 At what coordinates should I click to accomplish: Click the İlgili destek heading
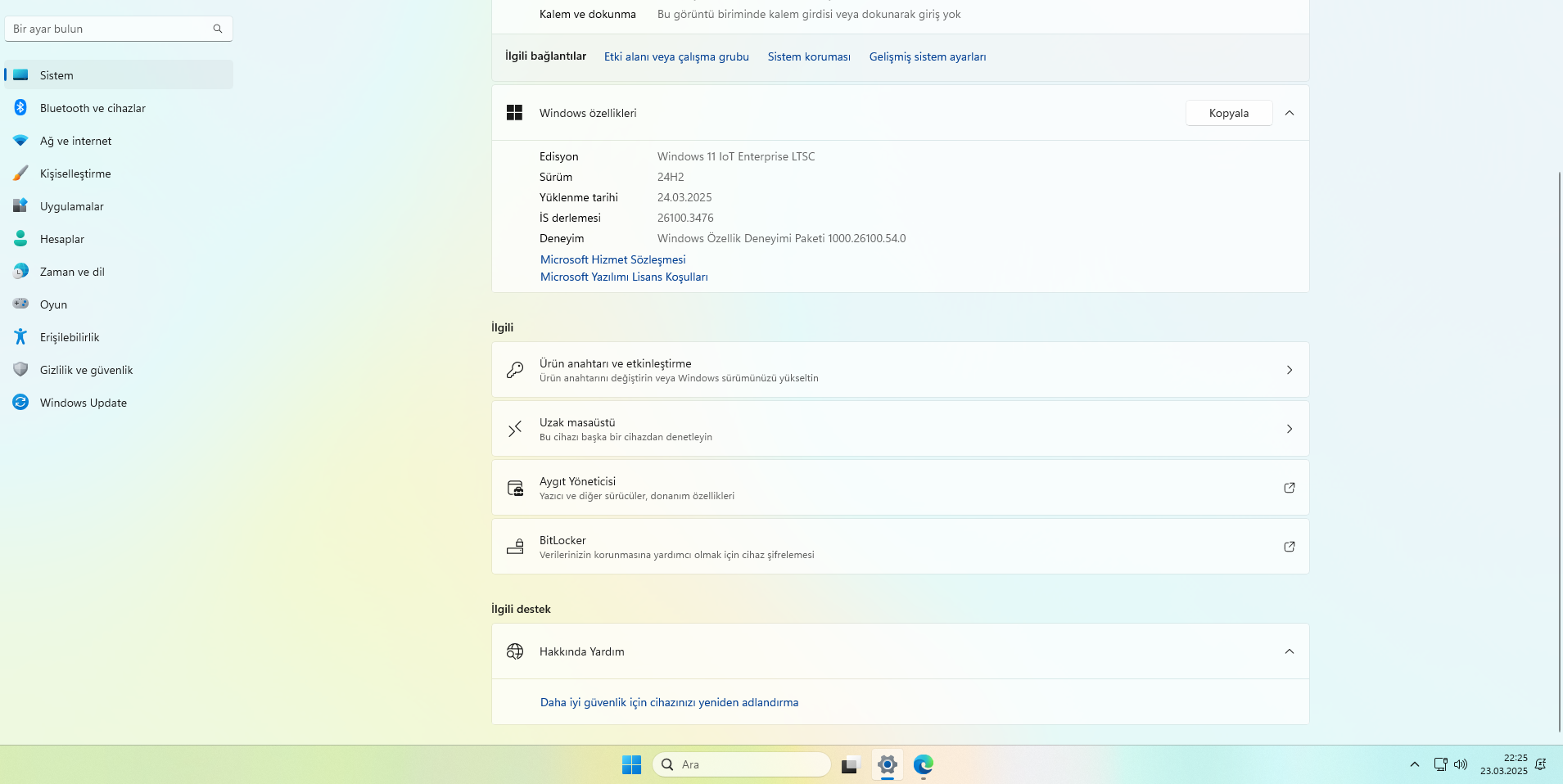tap(521, 609)
